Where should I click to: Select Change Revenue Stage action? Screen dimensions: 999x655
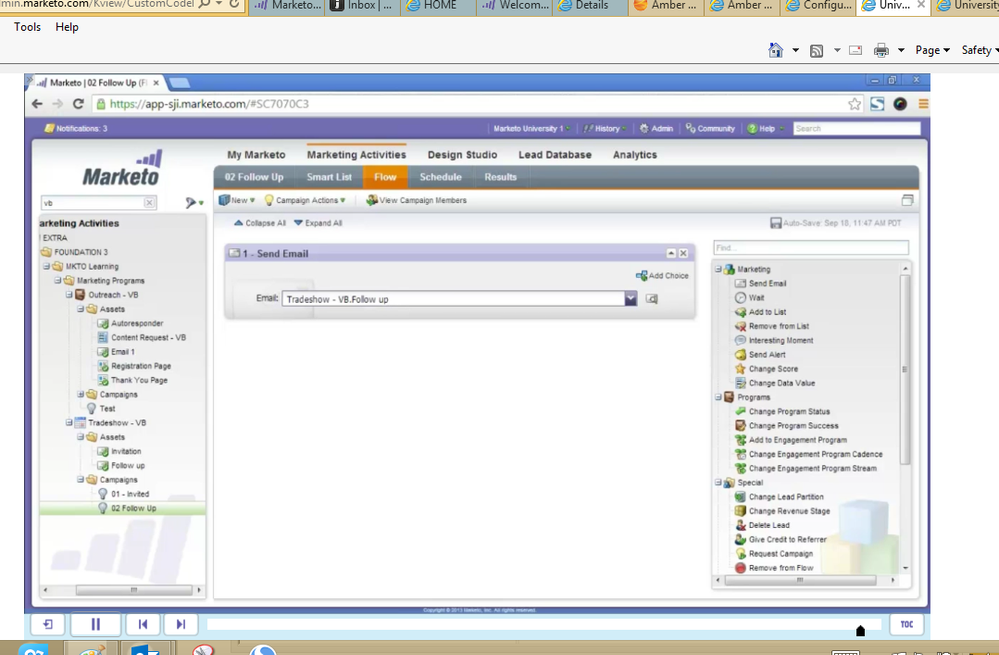click(x=782, y=511)
